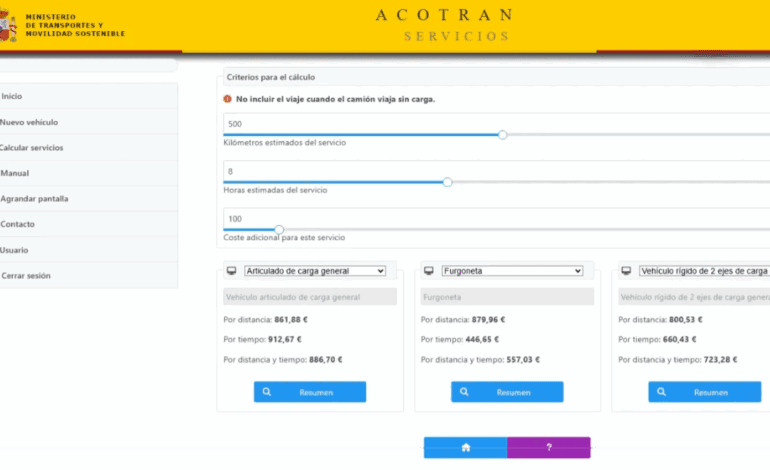The image size is (770, 470).
Task: Click the Coste adicional slider handle
Action: pyautogui.click(x=279, y=229)
